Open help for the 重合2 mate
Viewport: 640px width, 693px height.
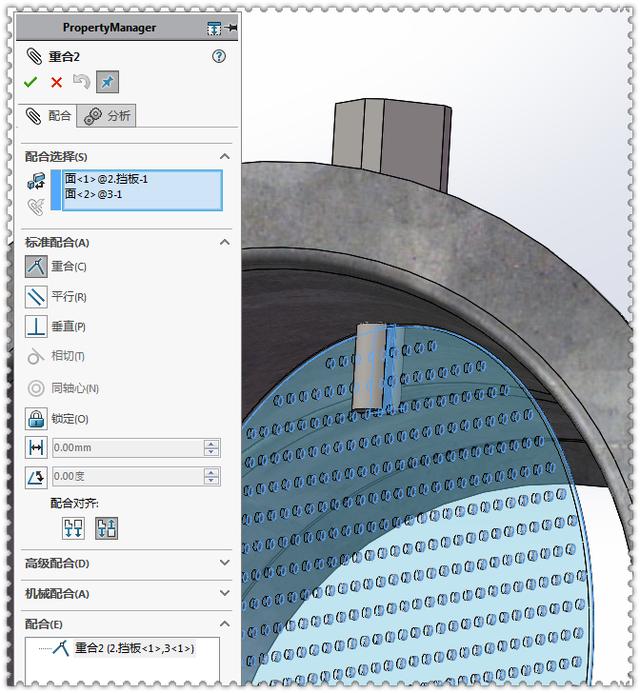click(x=219, y=56)
